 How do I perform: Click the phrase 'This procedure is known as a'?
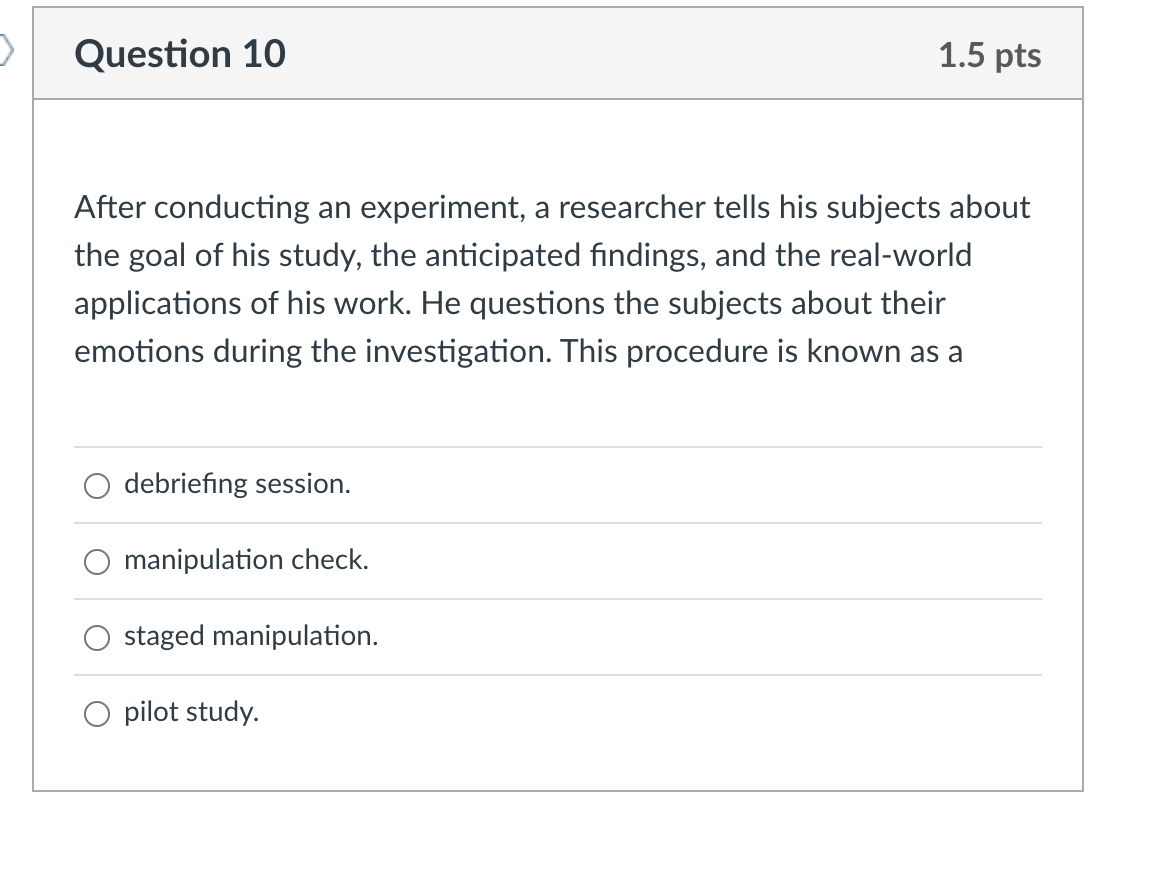tap(762, 351)
